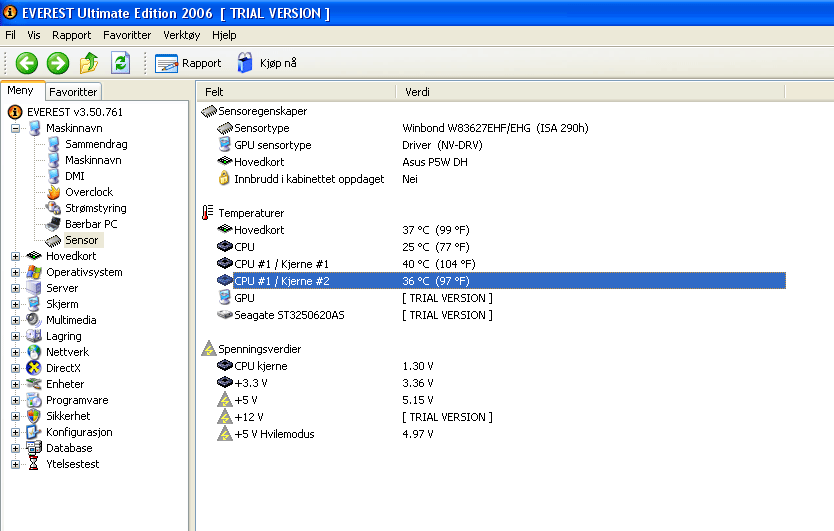The image size is (834, 531).
Task: Click the Operativsystem Windows flag icon
Action: pos(34,272)
